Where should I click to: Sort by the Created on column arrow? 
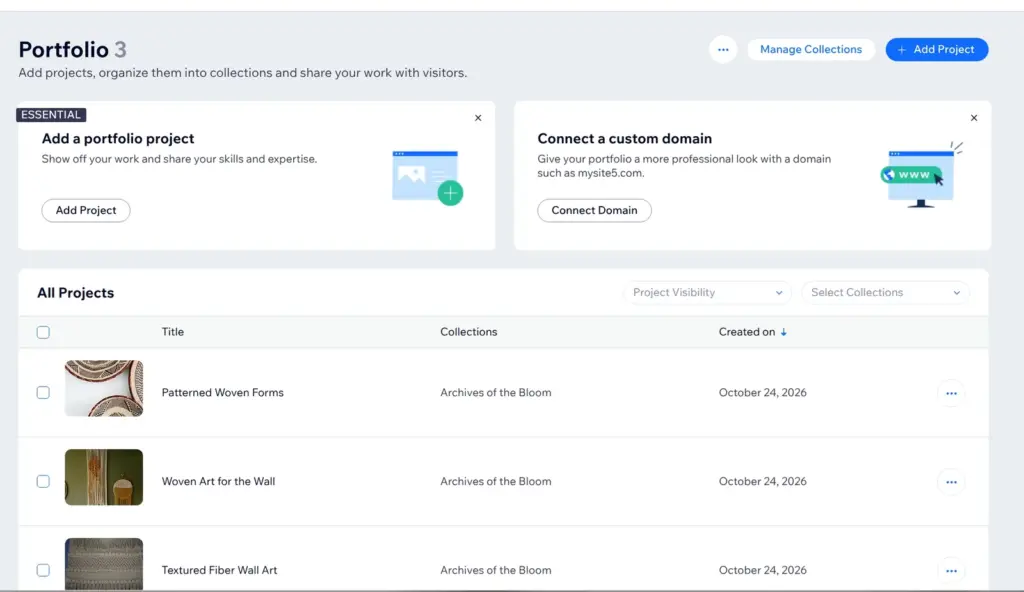(784, 332)
